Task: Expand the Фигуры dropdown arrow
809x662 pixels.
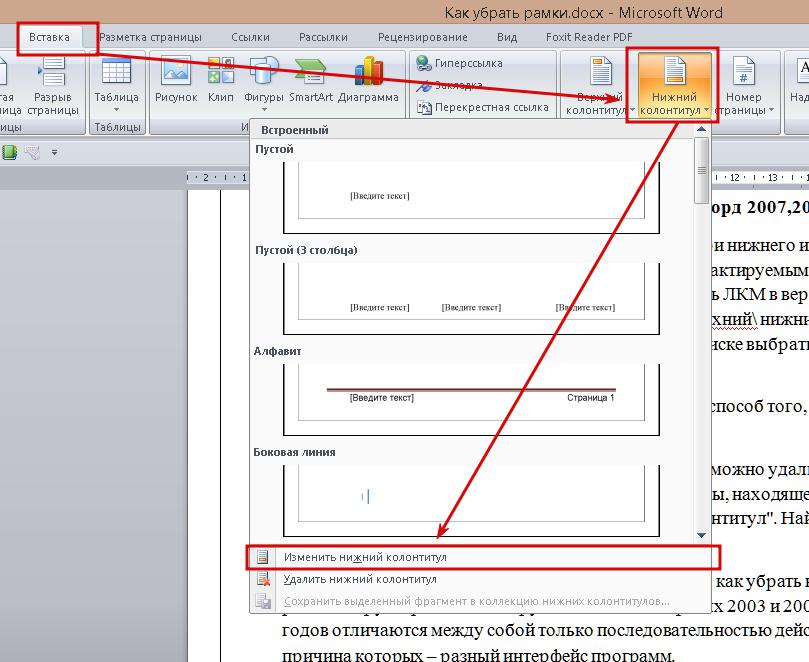Action: pyautogui.click(x=264, y=109)
